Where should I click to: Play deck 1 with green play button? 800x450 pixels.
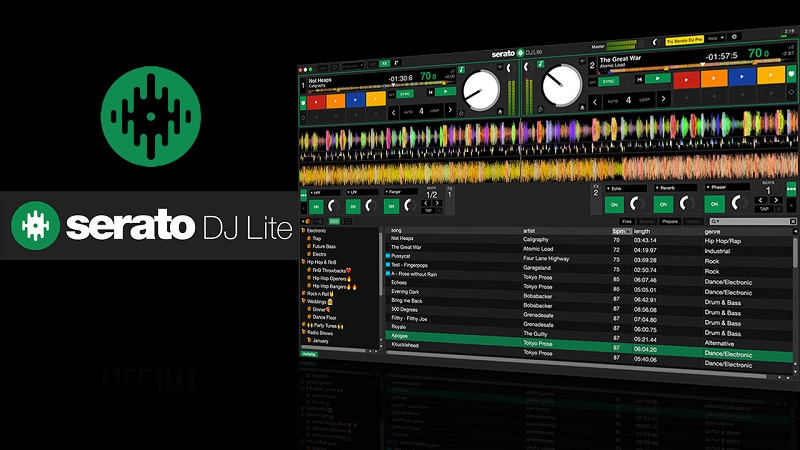[445, 91]
